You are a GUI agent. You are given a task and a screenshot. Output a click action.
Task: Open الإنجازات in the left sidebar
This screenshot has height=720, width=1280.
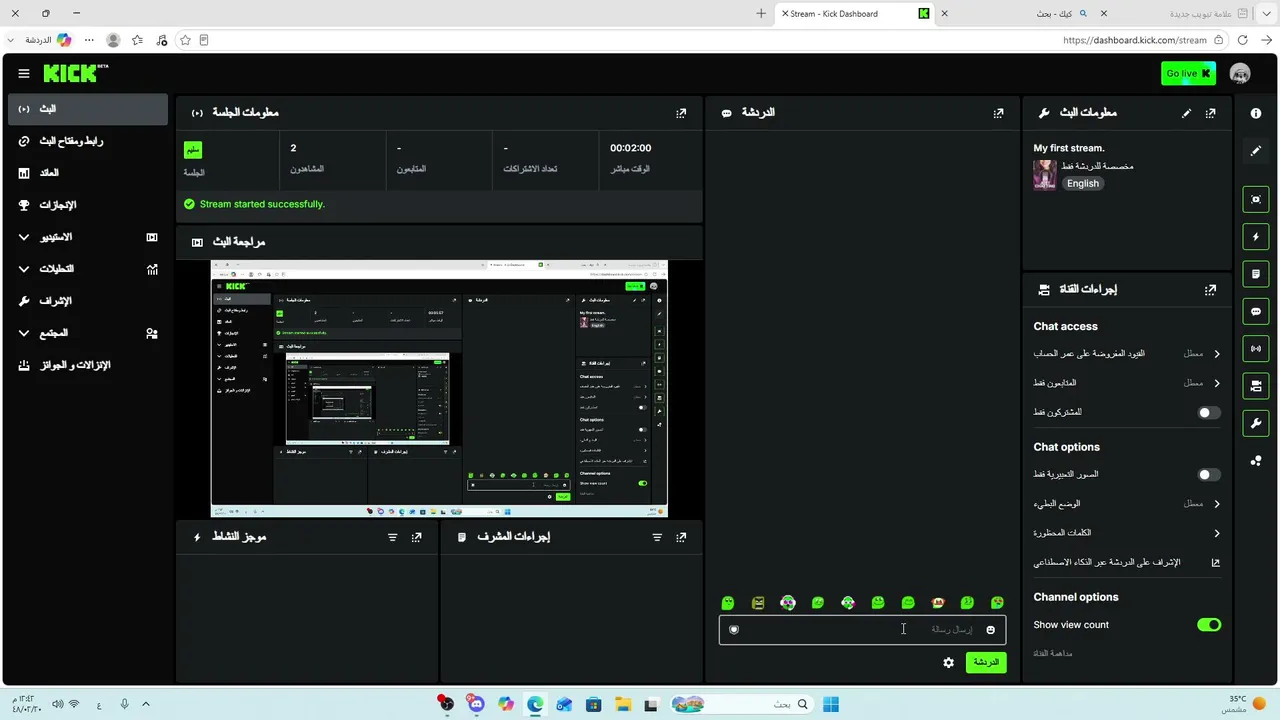(88, 205)
